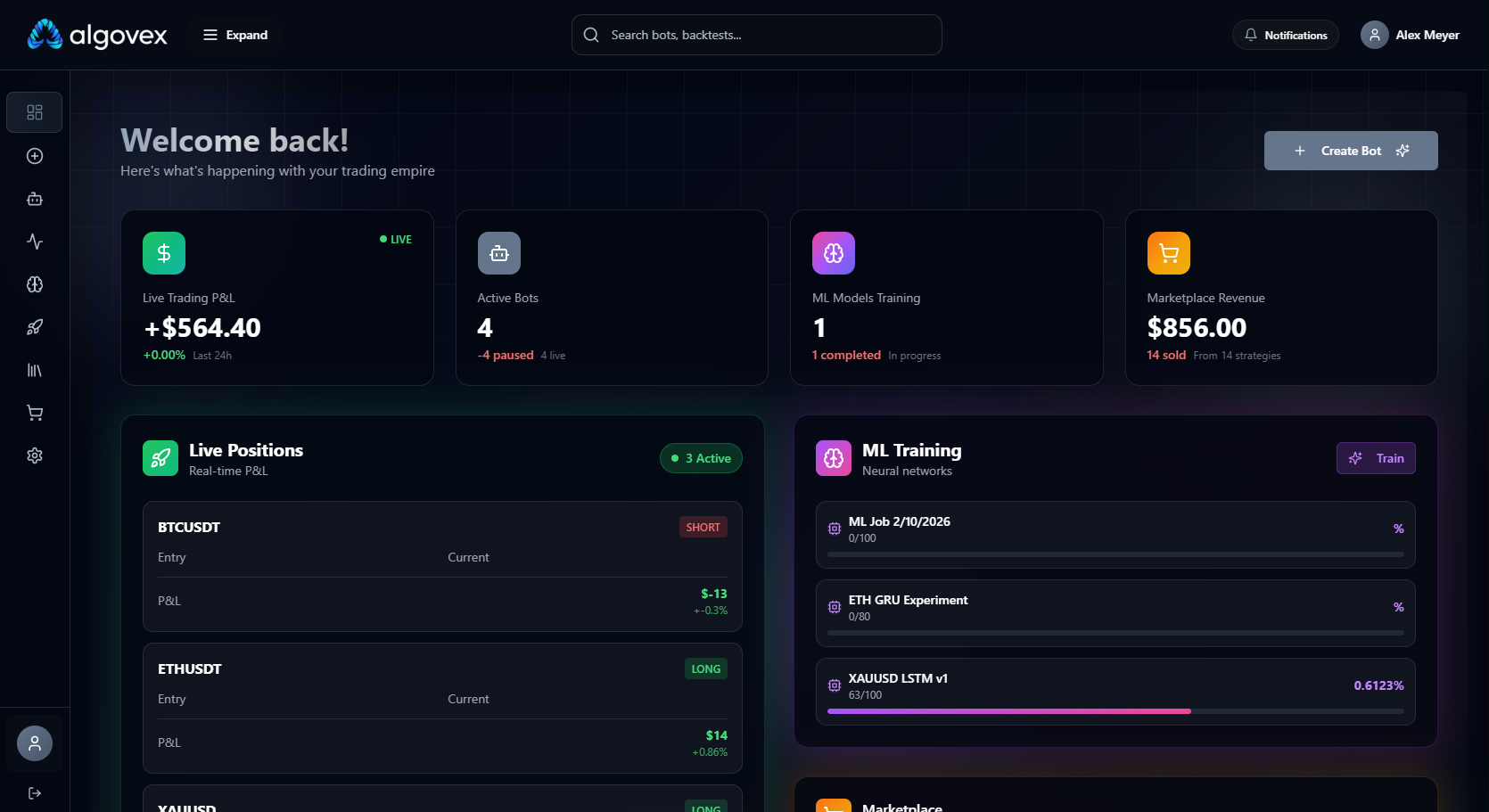The image size is (1489, 812).
Task: Click the Welcome back! heading
Action: (x=234, y=140)
